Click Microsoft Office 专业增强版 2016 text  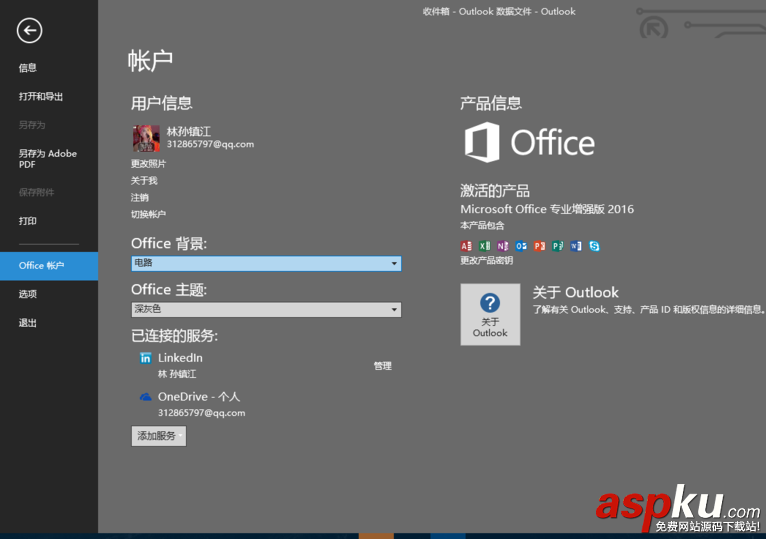coord(547,209)
